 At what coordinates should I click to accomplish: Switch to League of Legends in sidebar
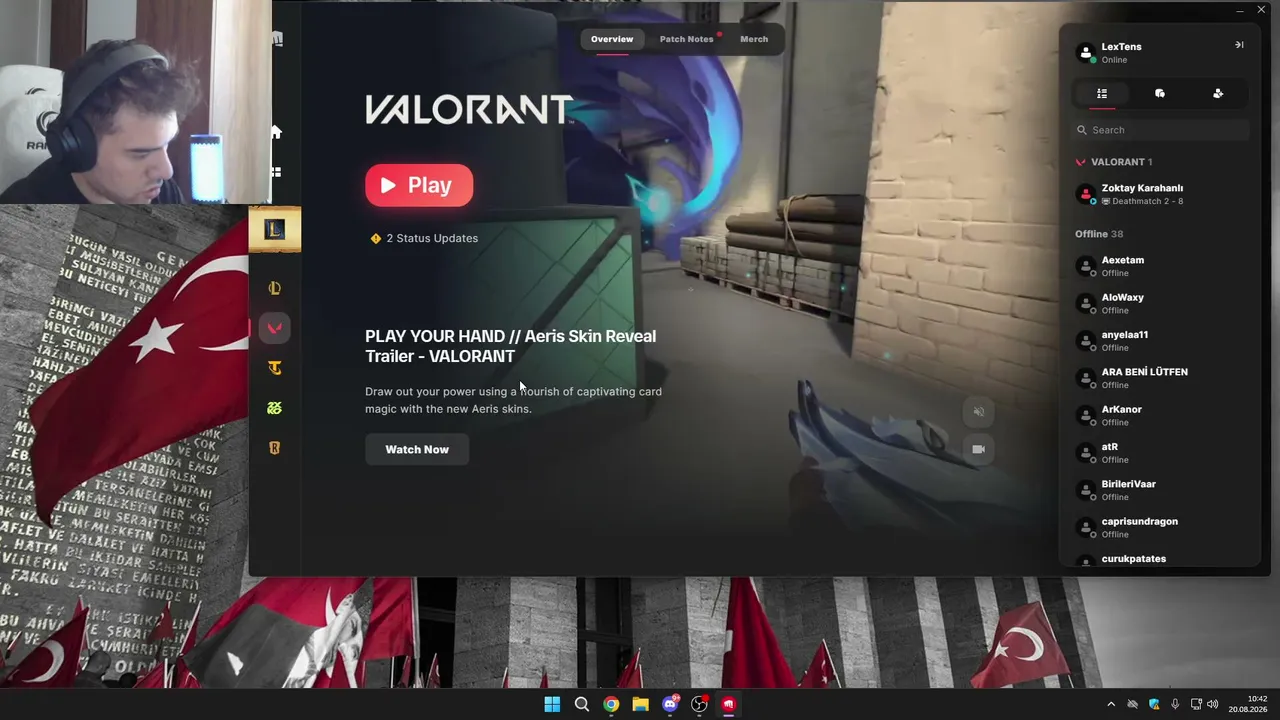coord(274,288)
